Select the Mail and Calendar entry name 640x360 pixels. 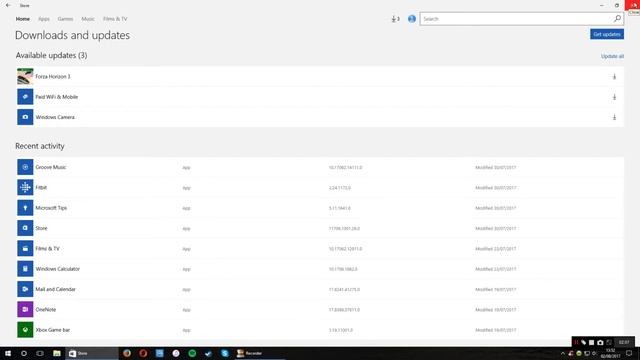tap(56, 289)
